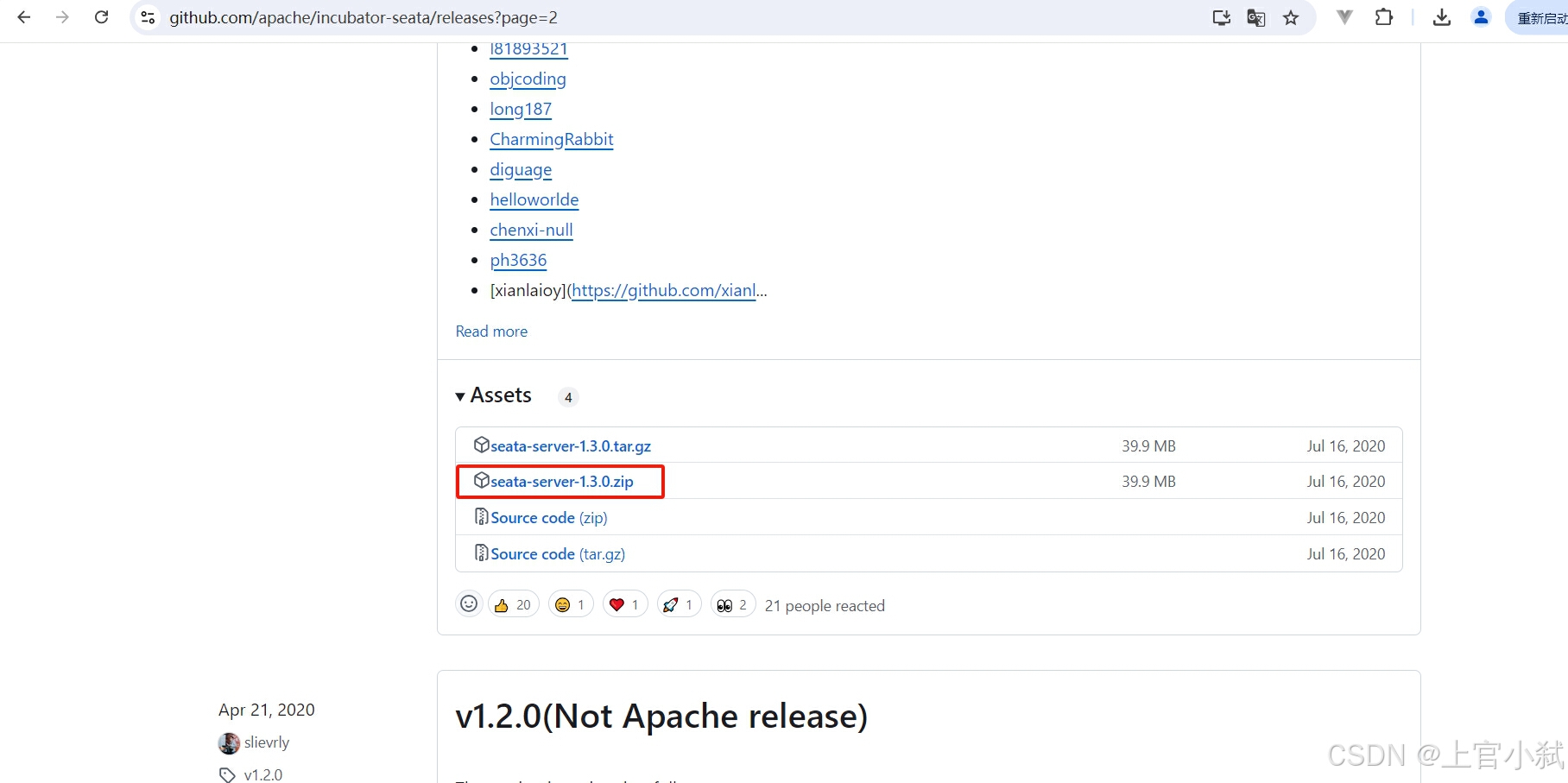Click file-zip icon beside Source code (tar.gz)

click(482, 552)
